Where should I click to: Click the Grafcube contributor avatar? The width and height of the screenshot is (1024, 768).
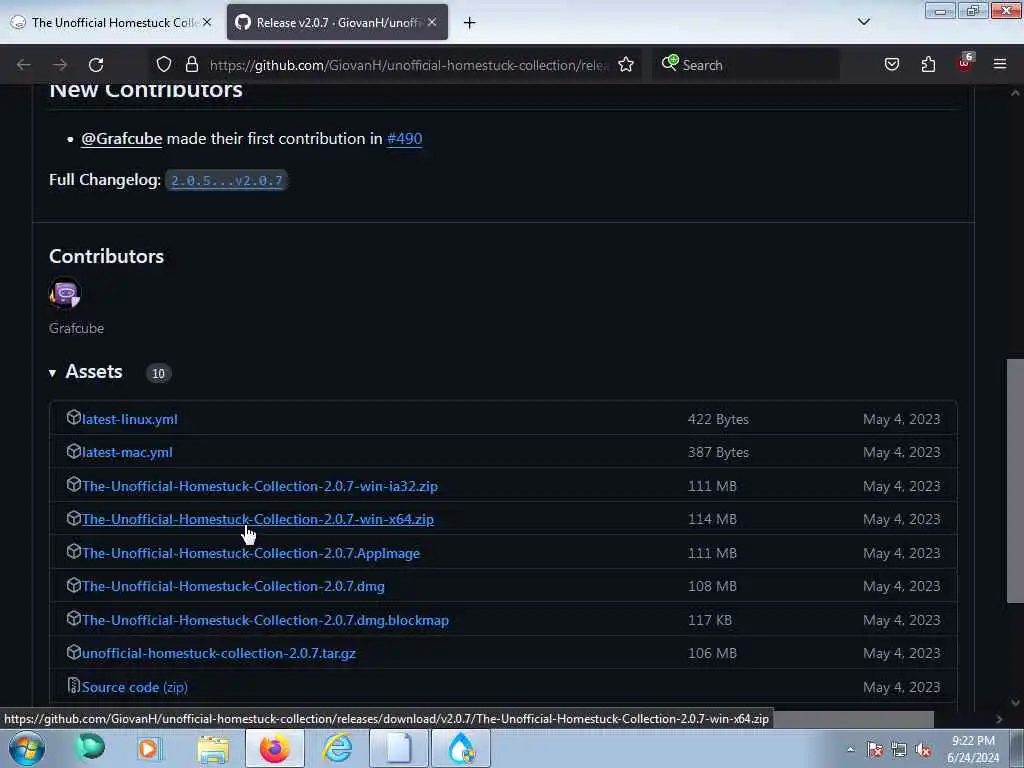pos(65,293)
